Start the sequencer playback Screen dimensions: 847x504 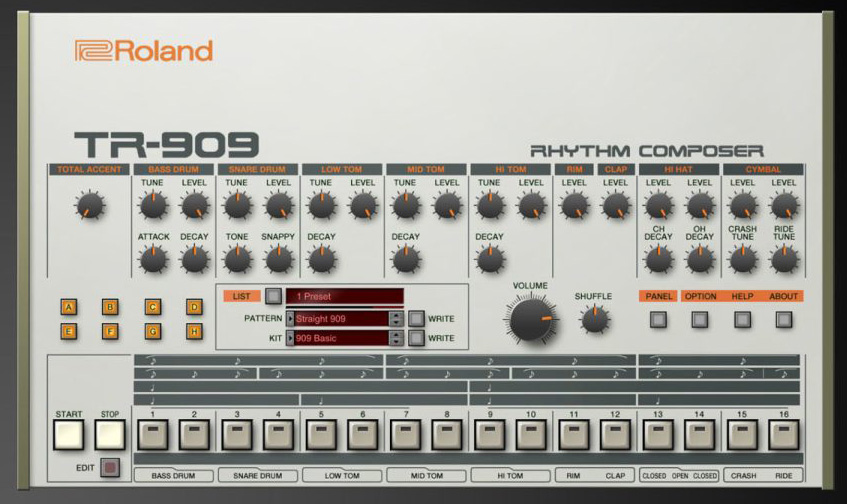(69, 435)
